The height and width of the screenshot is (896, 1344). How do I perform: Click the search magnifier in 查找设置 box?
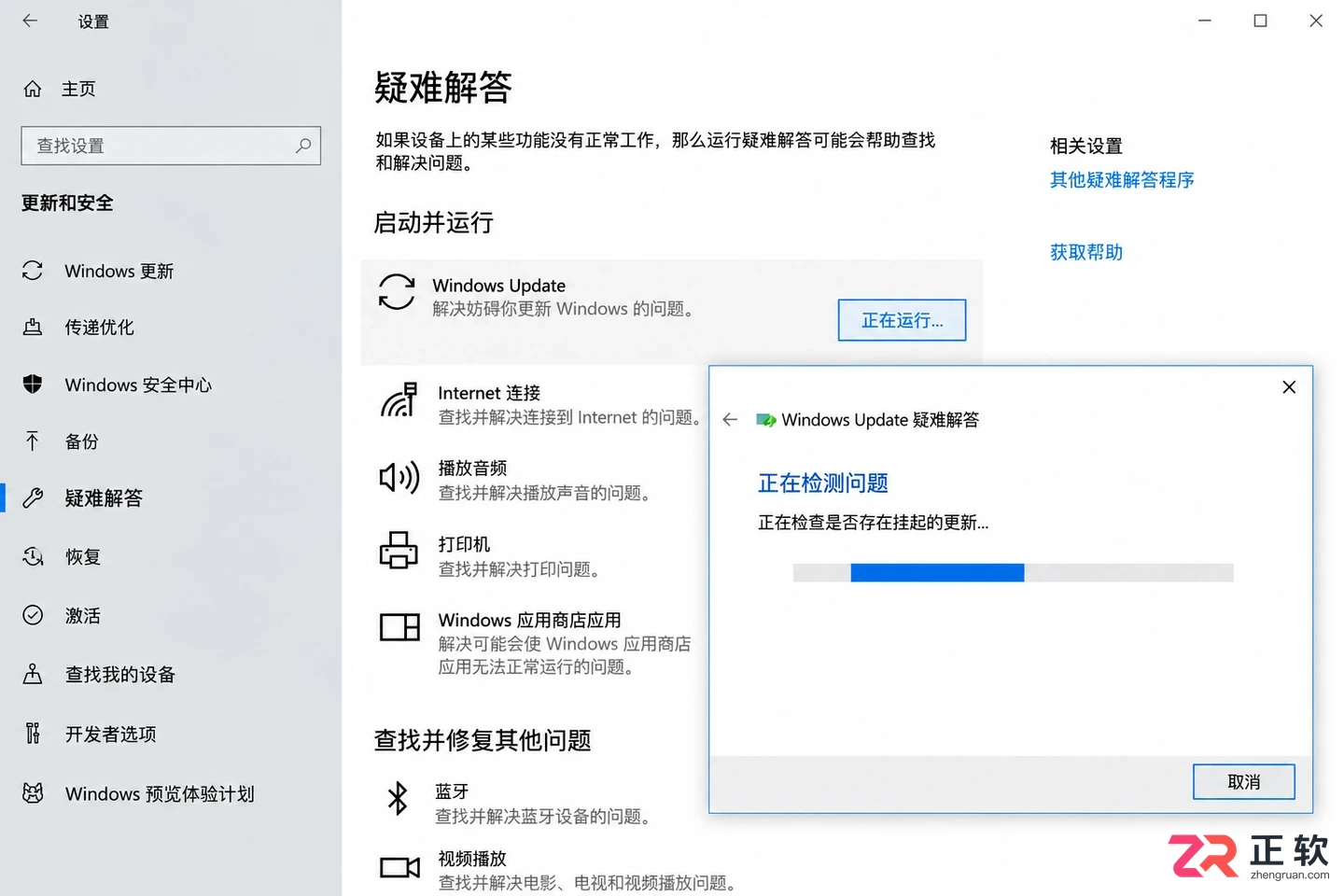302,146
